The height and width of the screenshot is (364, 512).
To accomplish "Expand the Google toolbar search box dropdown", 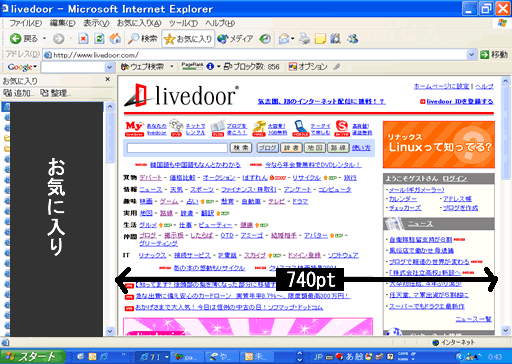I will pyautogui.click(x=109, y=68).
